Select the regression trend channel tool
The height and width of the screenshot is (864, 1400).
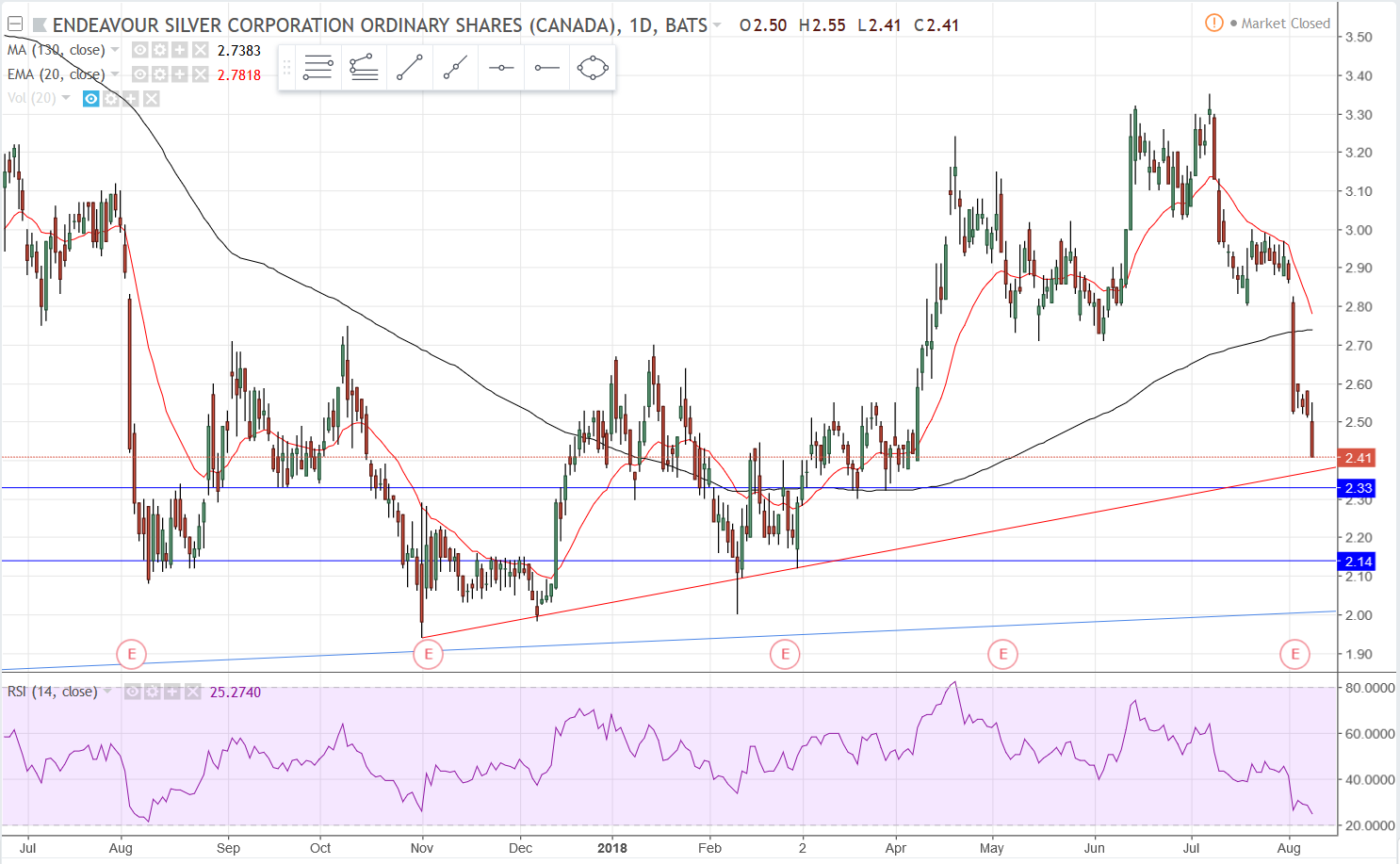click(x=364, y=68)
